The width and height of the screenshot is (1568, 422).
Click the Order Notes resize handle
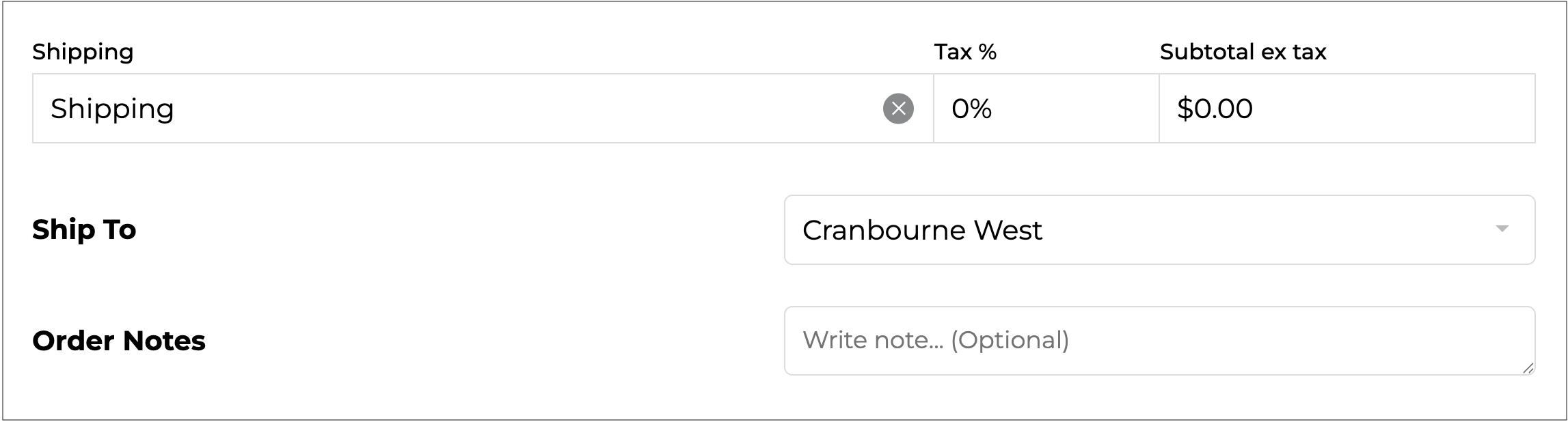(1528, 369)
